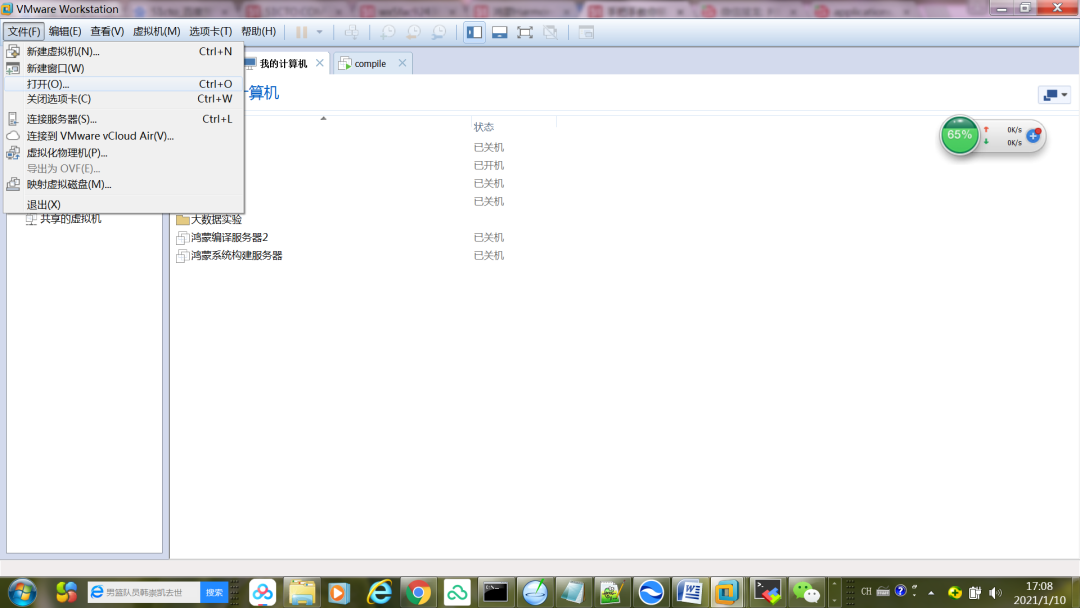This screenshot has height=608, width=1080.
Task: Click the take snapshot toolbar icon
Action: [x=388, y=32]
